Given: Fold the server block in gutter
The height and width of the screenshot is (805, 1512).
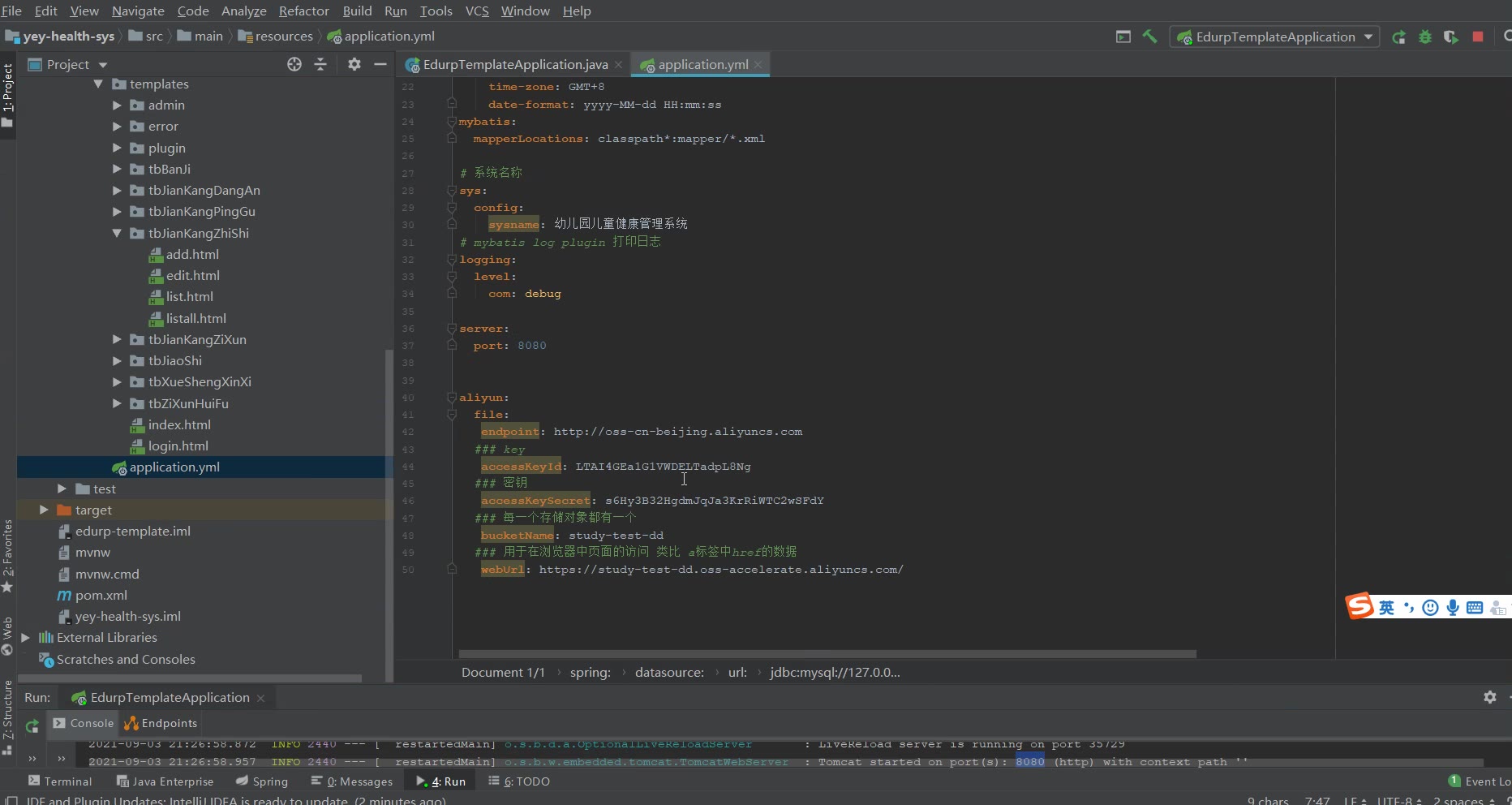Looking at the screenshot, I should point(452,329).
